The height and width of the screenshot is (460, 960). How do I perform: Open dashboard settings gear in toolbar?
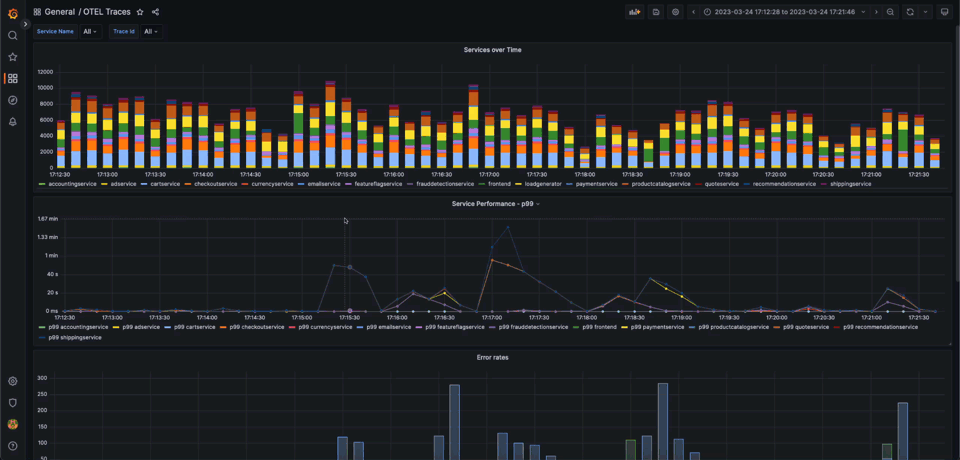coord(676,12)
